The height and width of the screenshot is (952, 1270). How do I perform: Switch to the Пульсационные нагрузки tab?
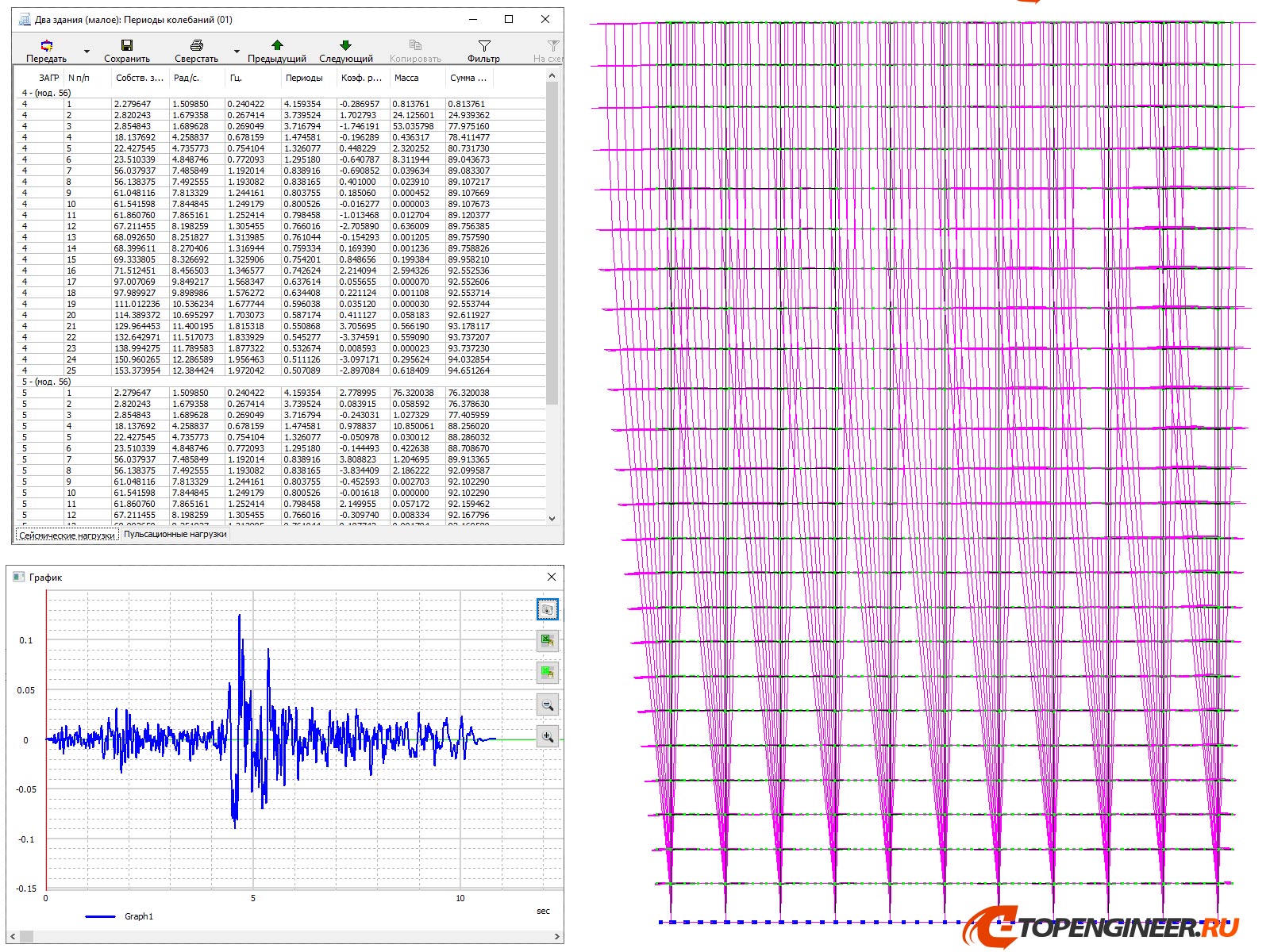click(x=175, y=535)
